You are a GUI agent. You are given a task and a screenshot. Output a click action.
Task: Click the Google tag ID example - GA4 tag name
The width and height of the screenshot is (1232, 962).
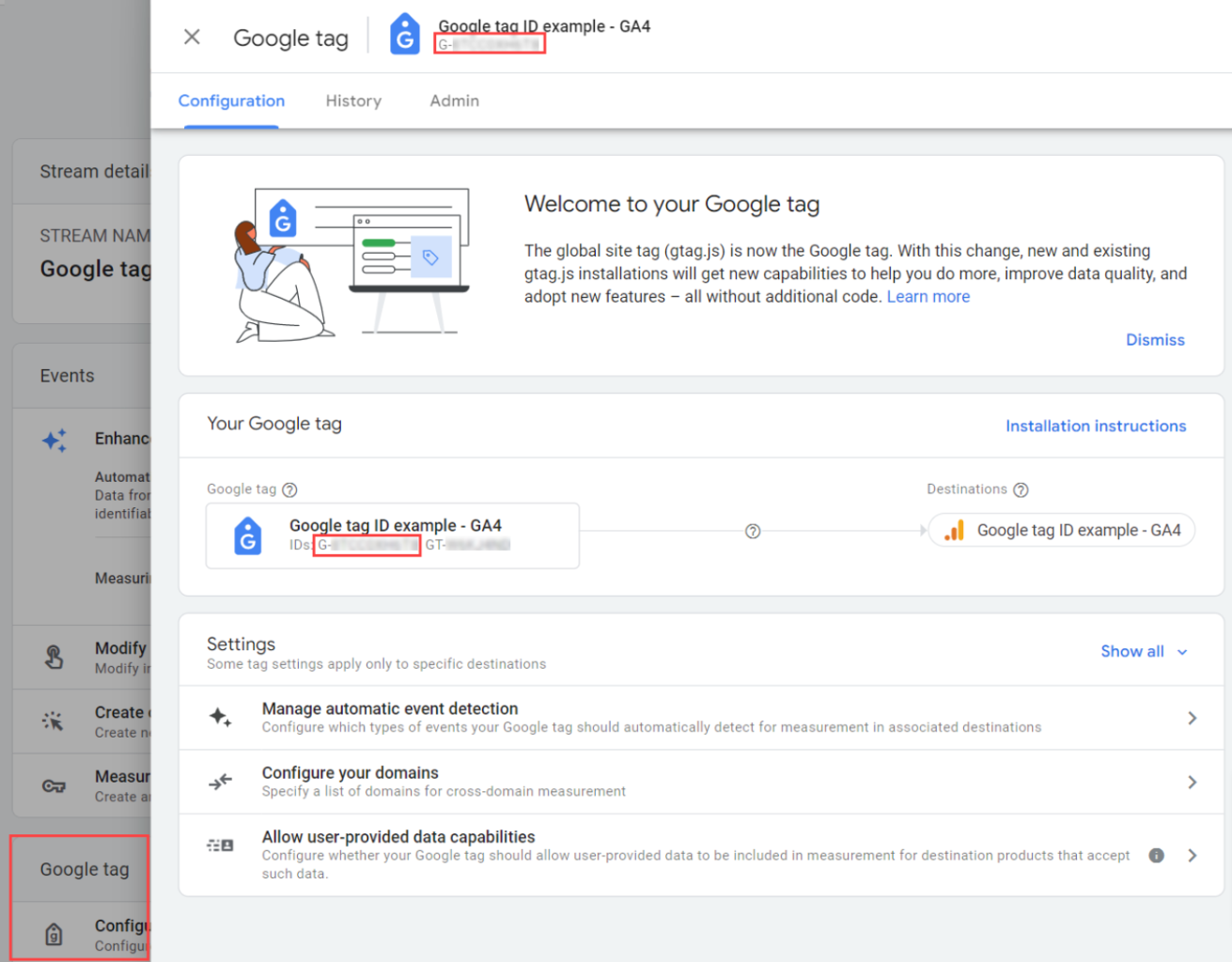tap(396, 525)
